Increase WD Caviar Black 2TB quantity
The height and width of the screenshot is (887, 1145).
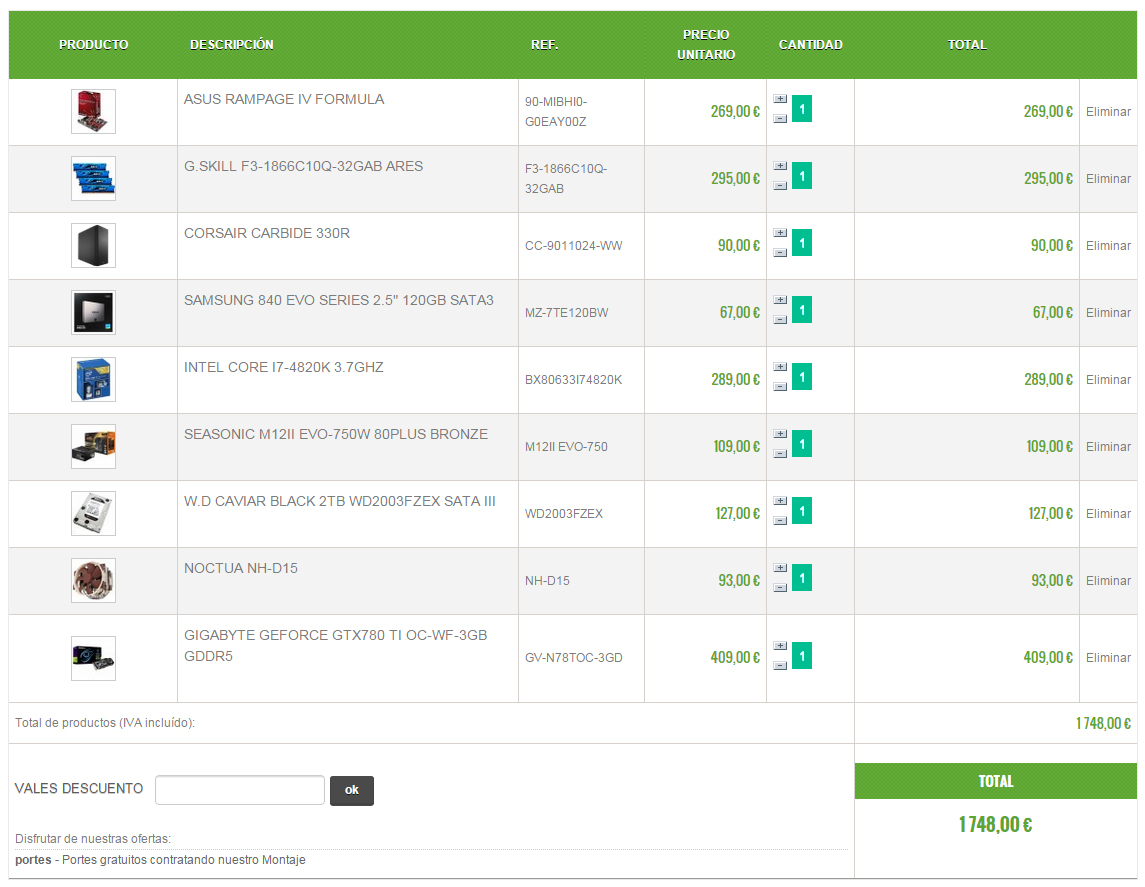click(x=780, y=501)
